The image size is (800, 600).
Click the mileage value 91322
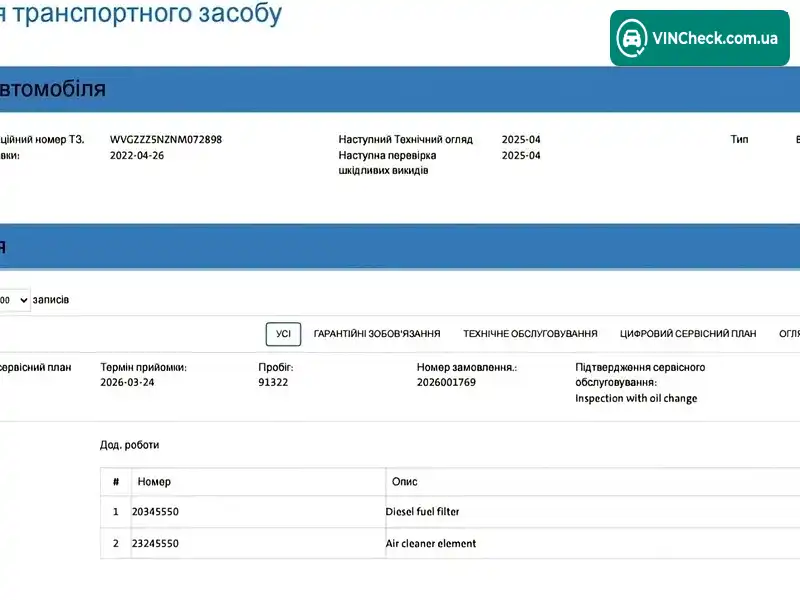pos(273,382)
